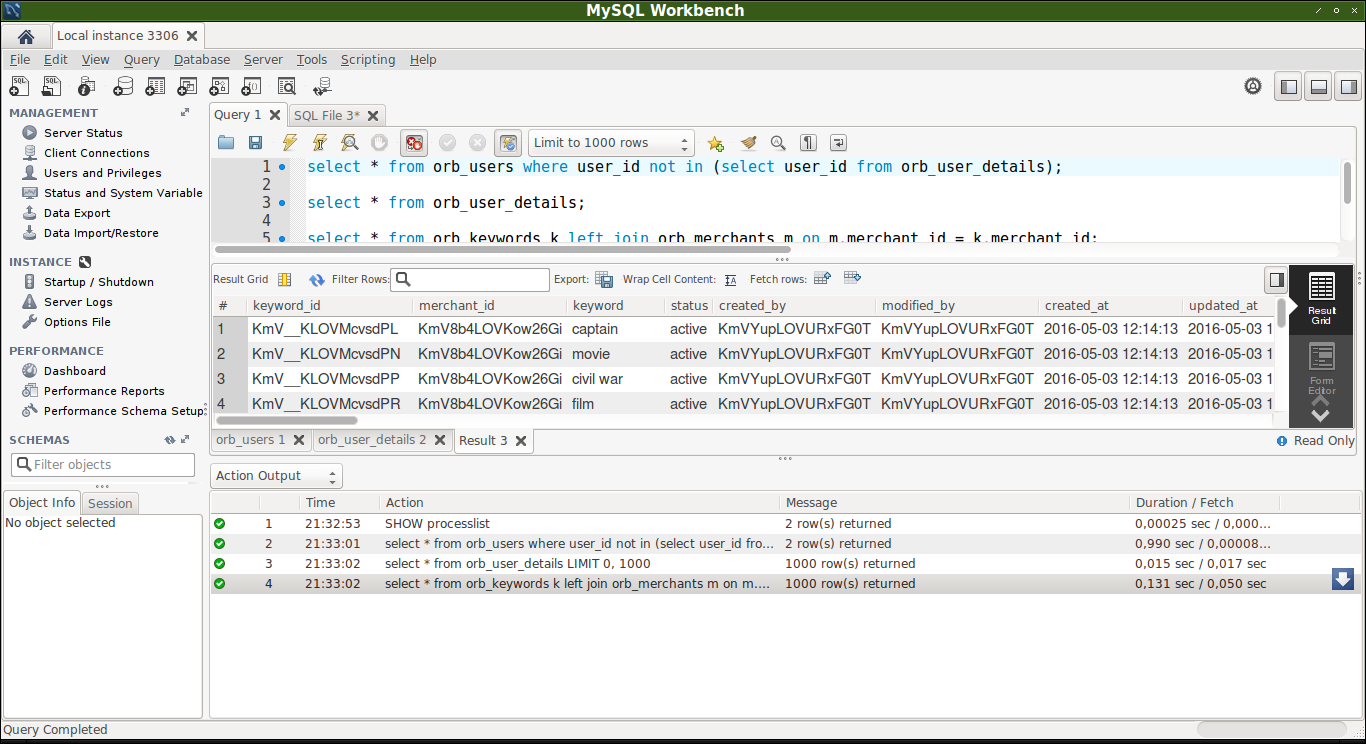Create a new SQL tab icon
Screen dimensions: 1366x744
click(x=19, y=87)
